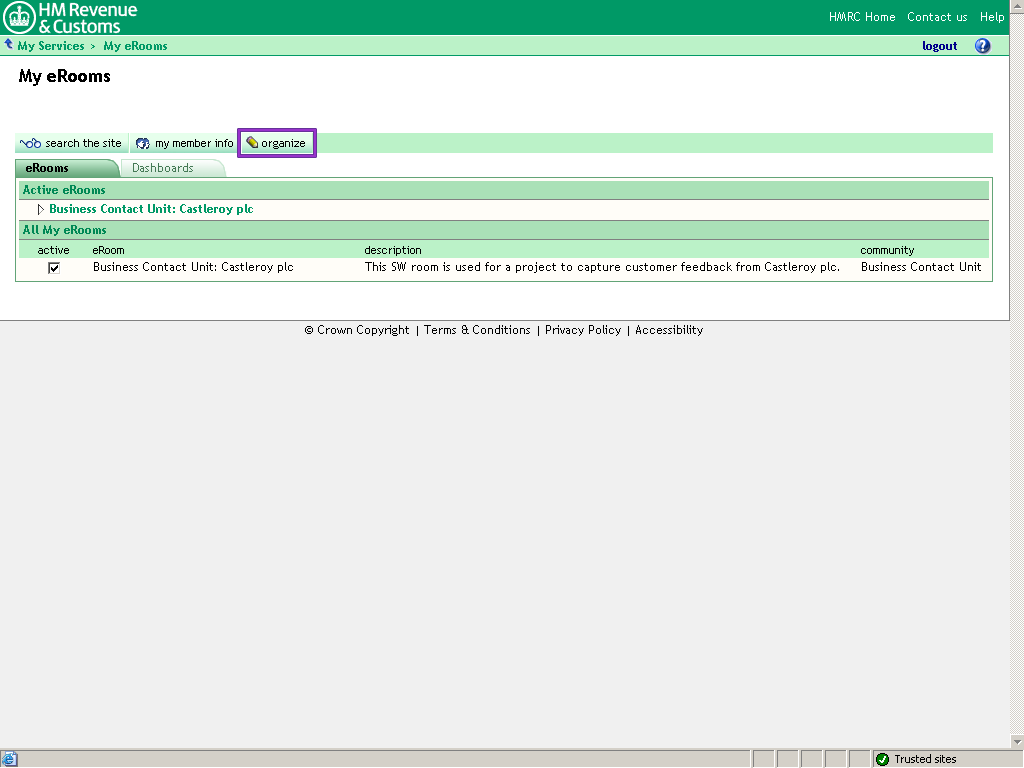
Task: Click the logout link
Action: [x=939, y=46]
